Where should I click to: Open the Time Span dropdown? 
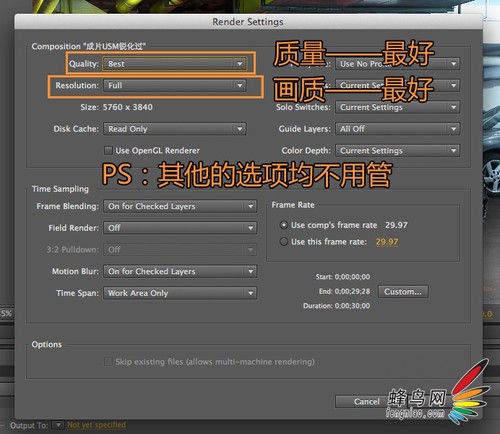(x=180, y=293)
